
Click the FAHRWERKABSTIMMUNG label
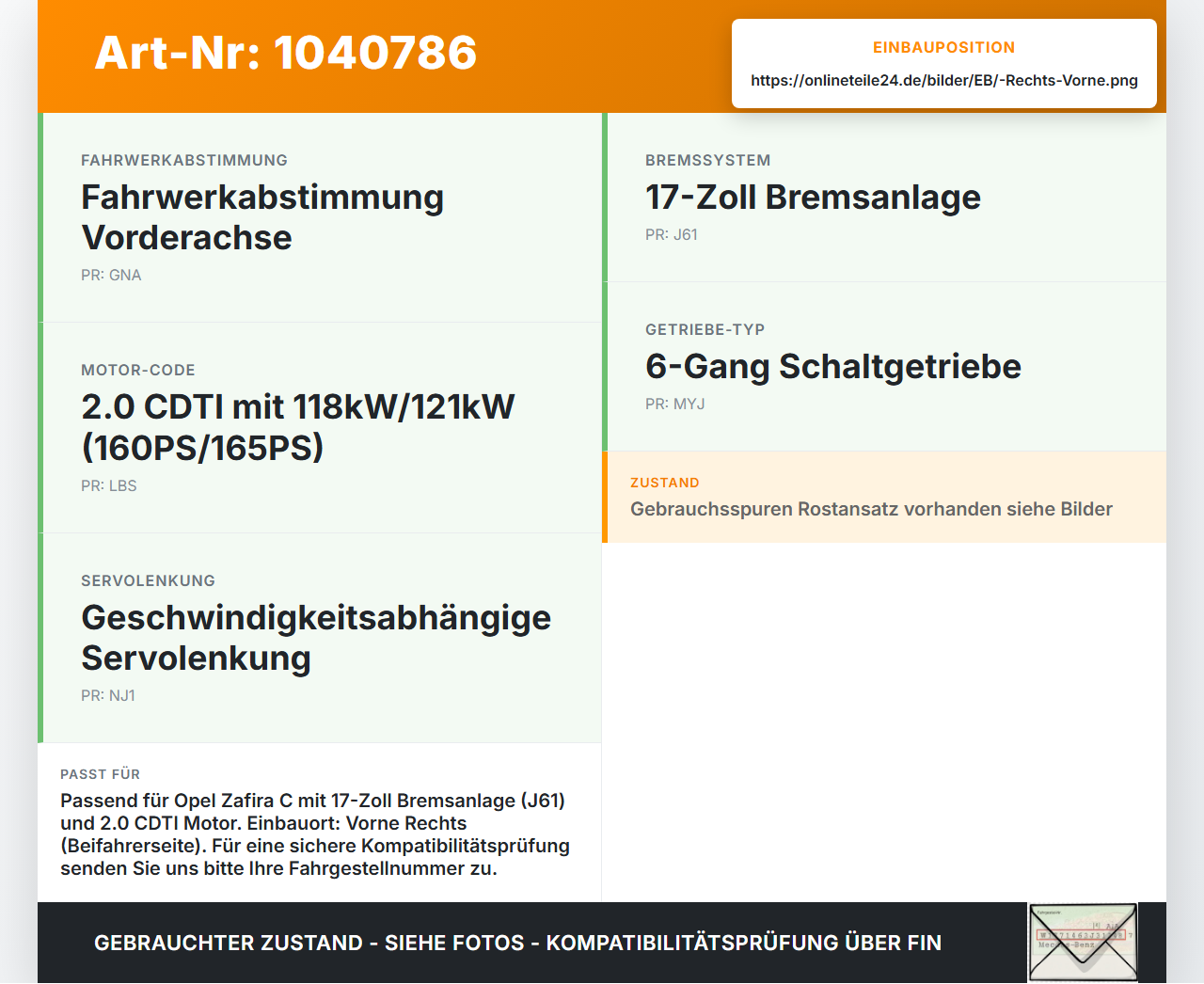click(x=184, y=160)
